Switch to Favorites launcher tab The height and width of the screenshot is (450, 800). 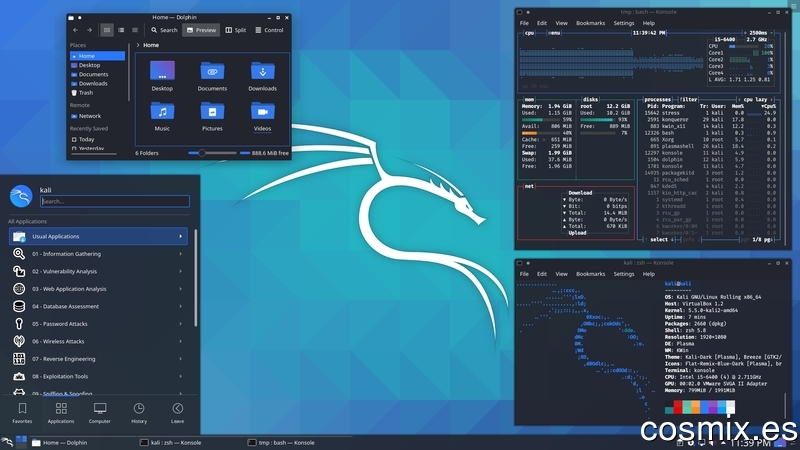pos(22,413)
